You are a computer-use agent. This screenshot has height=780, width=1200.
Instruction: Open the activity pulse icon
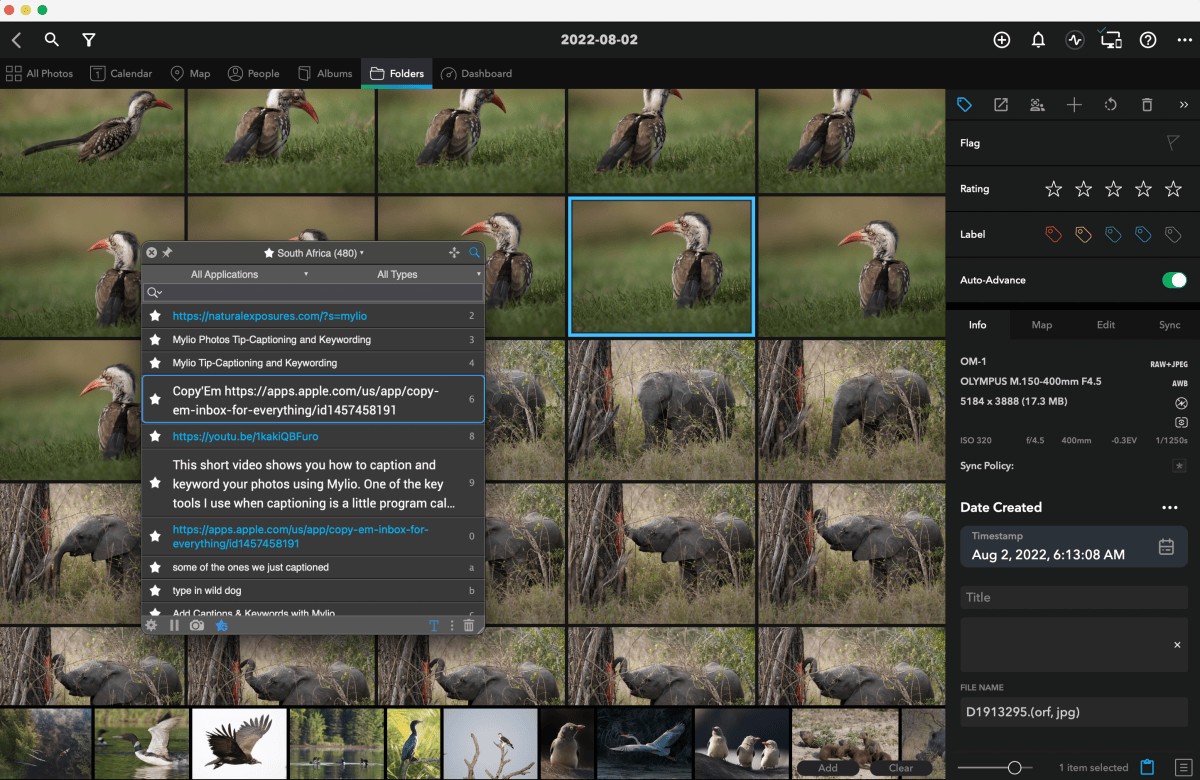[1075, 40]
